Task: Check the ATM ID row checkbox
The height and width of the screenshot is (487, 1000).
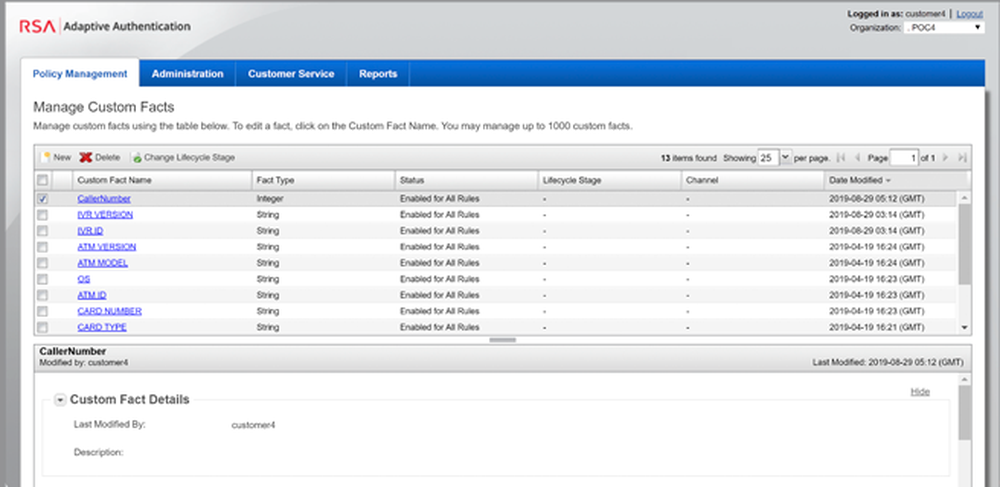Action: pos(43,295)
